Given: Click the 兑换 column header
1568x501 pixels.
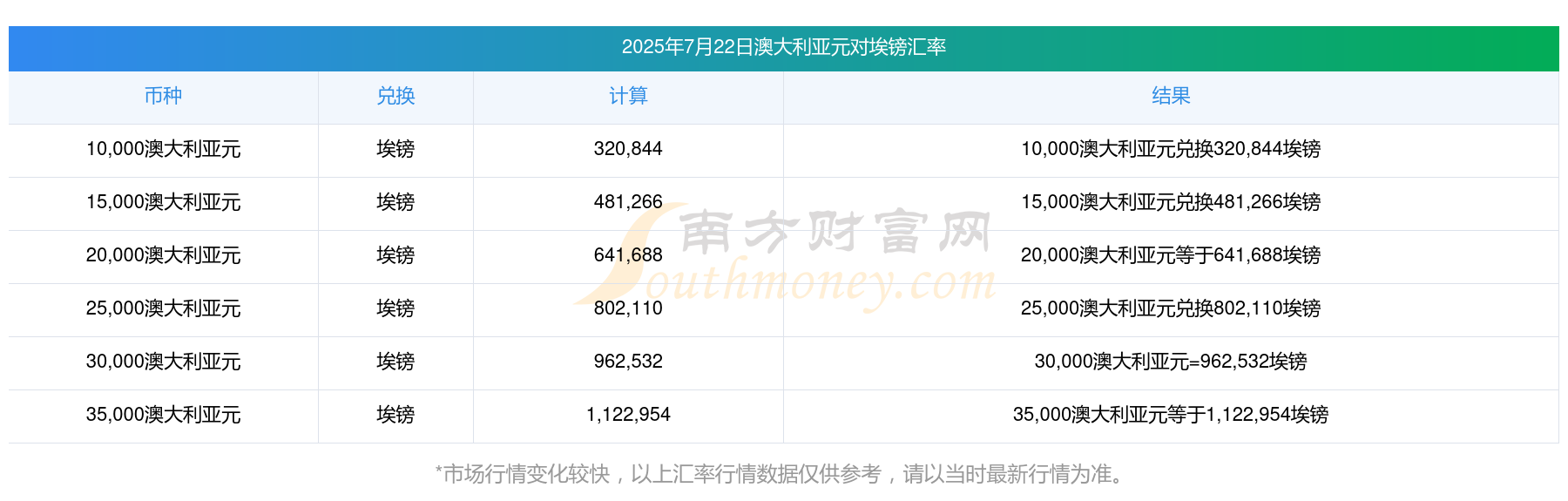Looking at the screenshot, I should (395, 96).
